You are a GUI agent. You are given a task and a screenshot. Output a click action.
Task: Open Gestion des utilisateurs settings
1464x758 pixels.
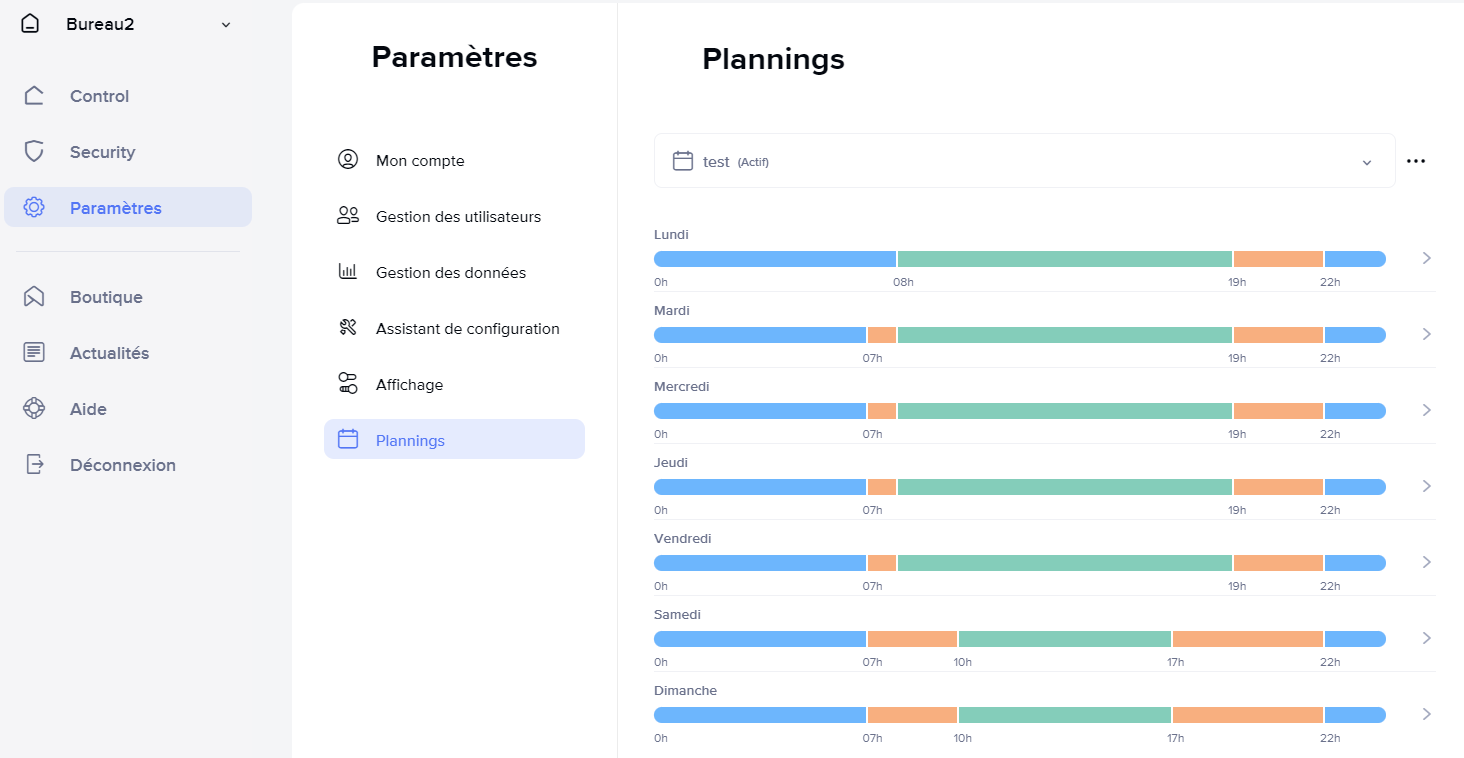[x=458, y=217]
